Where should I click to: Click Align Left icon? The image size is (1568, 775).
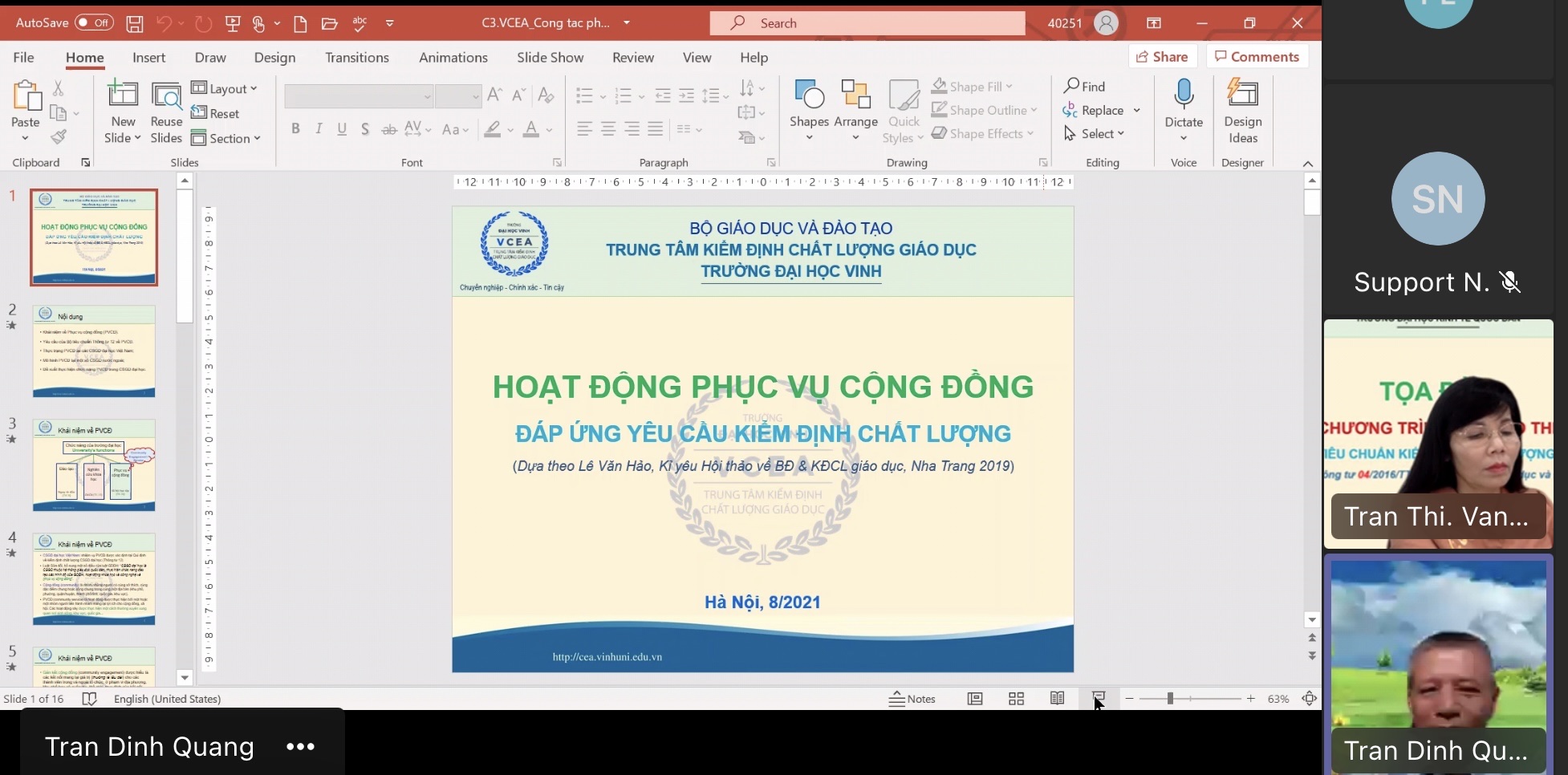coord(585,129)
